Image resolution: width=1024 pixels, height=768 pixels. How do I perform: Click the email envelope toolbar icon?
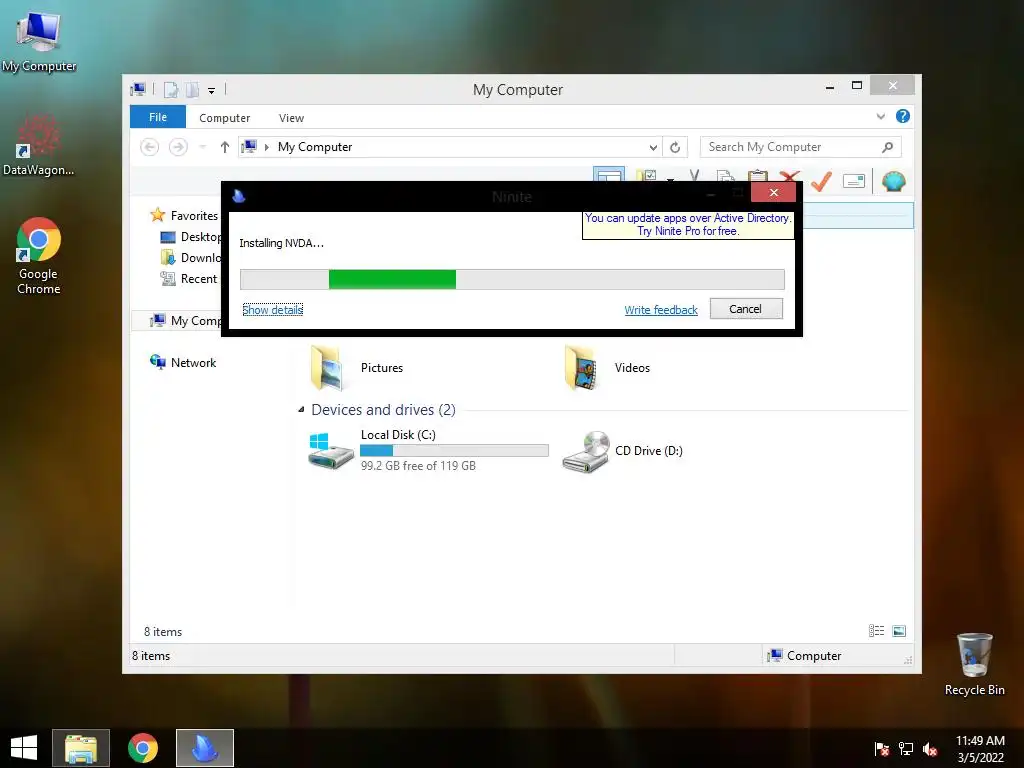click(x=854, y=181)
